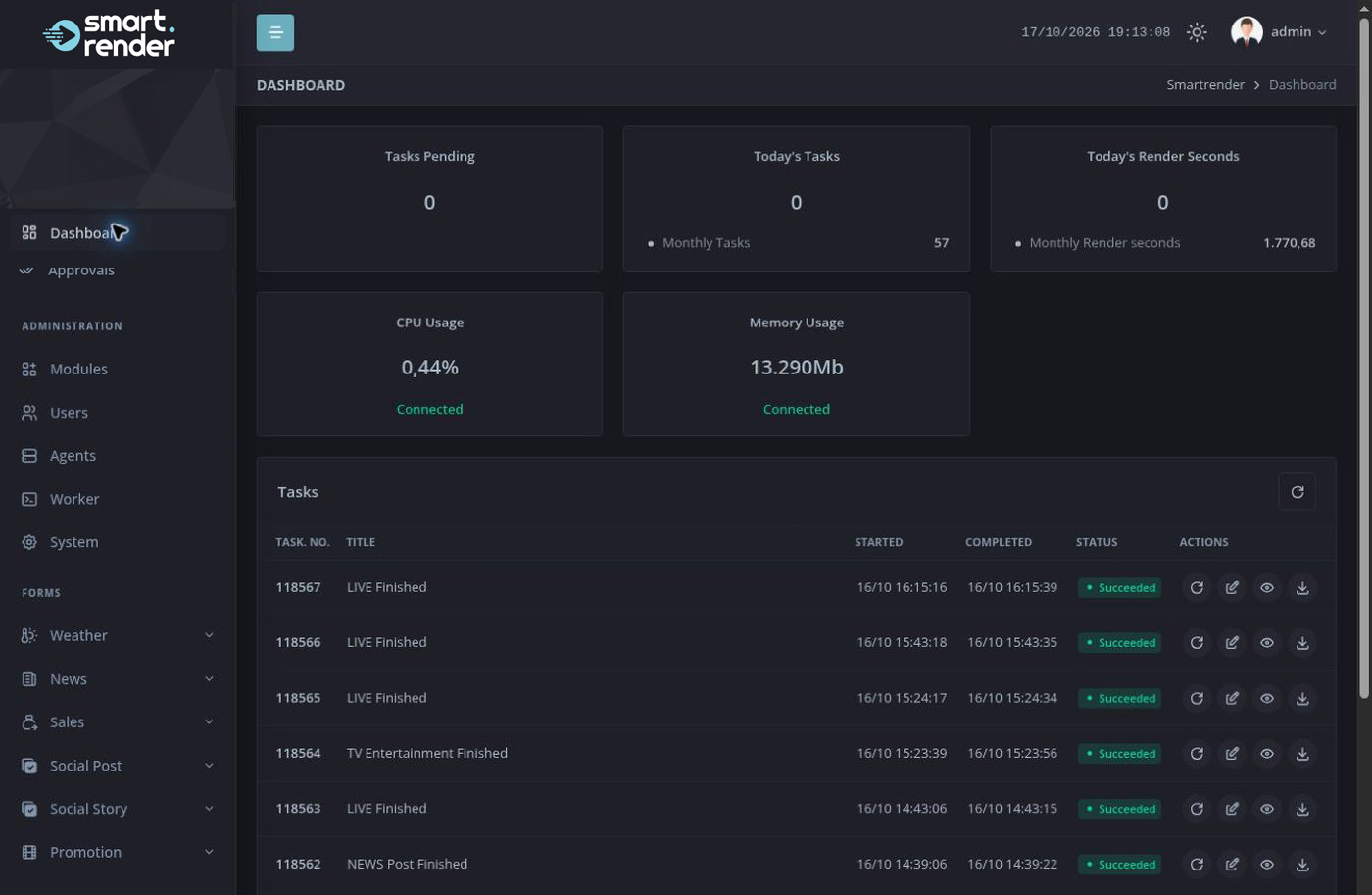Click Monthly Render seconds value 1.770,68
The image size is (1372, 895).
pos(1289,243)
